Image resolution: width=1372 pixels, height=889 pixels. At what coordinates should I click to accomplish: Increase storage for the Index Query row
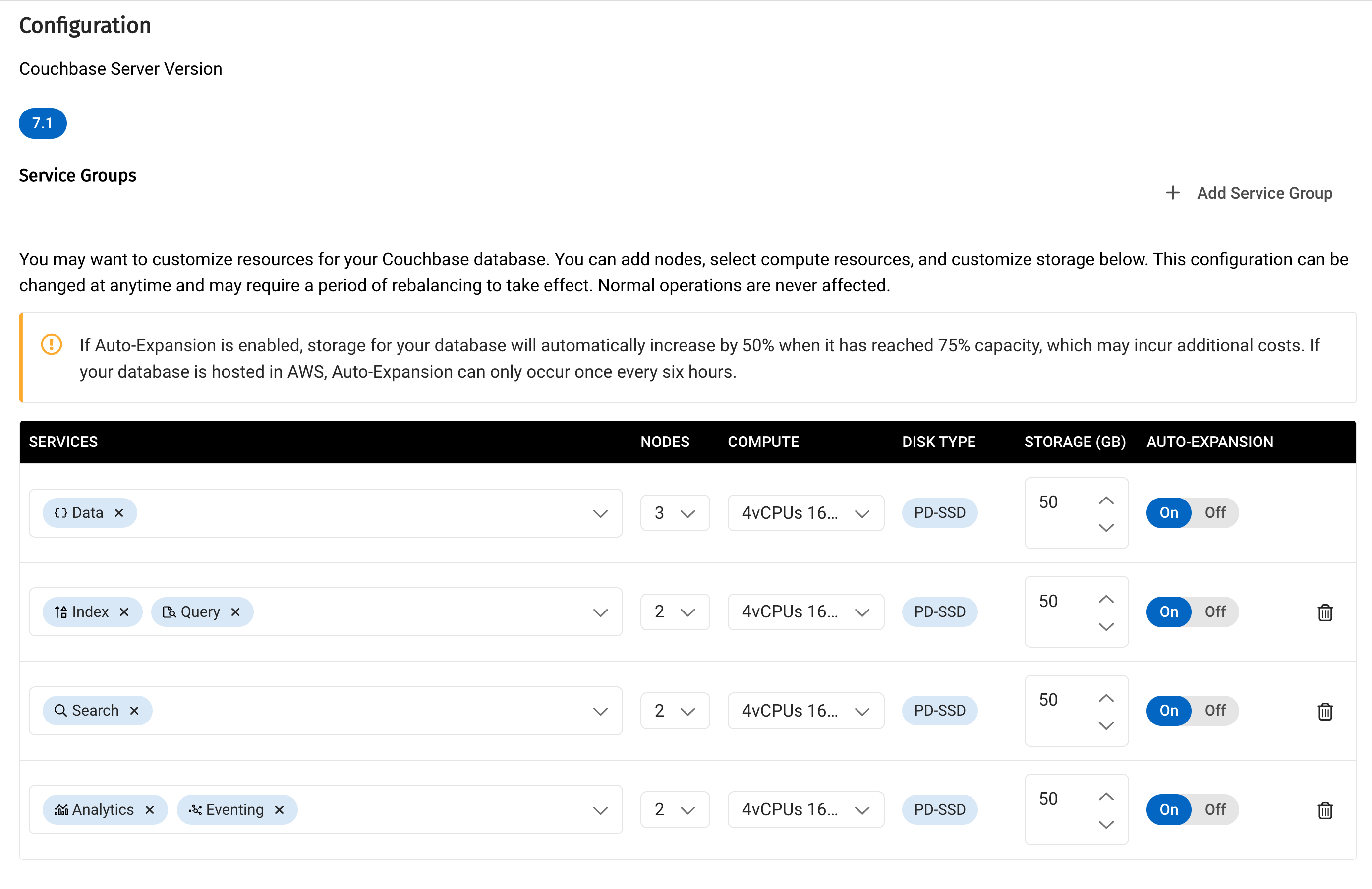tap(1106, 599)
